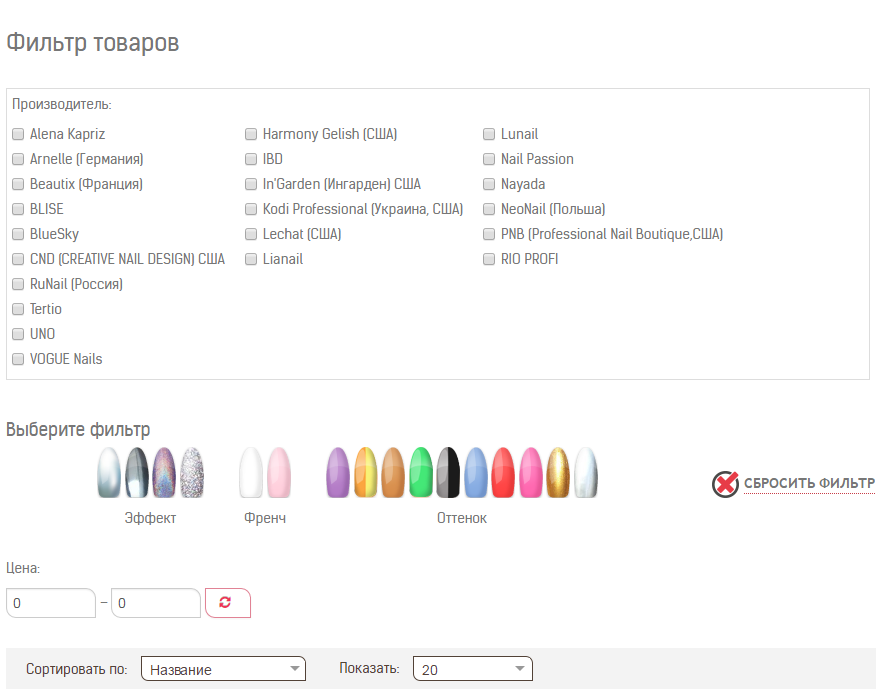The image size is (888, 697).
Task: Check the Arnelle (Германия) checkbox
Action: [x=18, y=159]
